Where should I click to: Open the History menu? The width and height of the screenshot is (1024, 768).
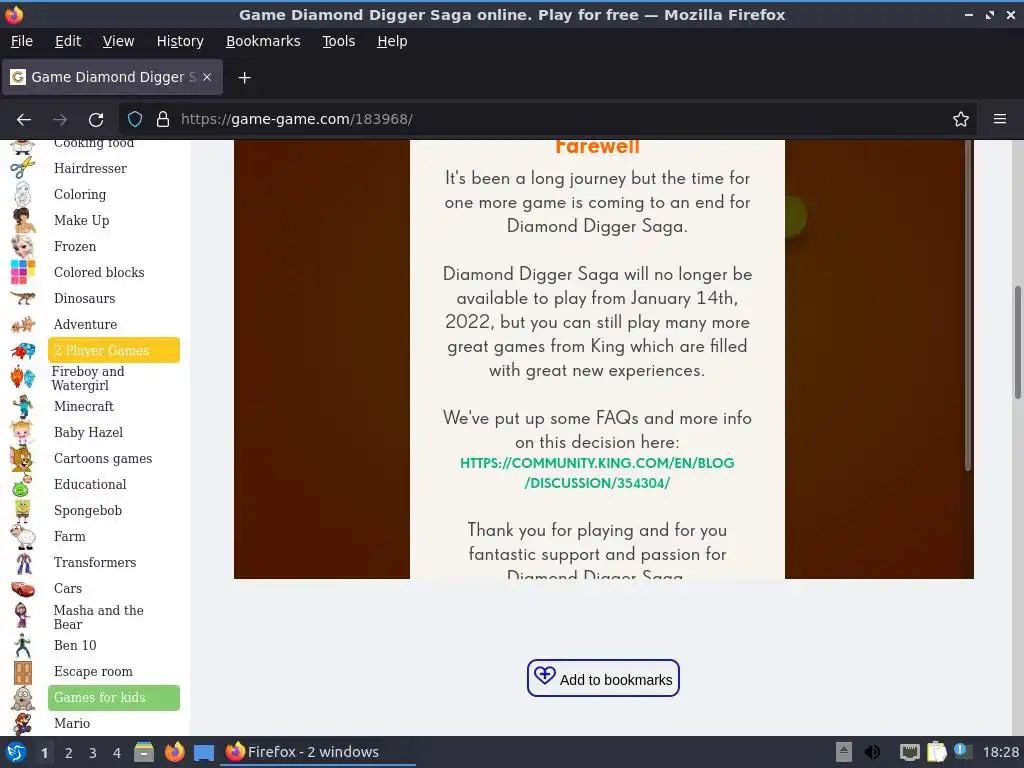pyautogui.click(x=180, y=41)
